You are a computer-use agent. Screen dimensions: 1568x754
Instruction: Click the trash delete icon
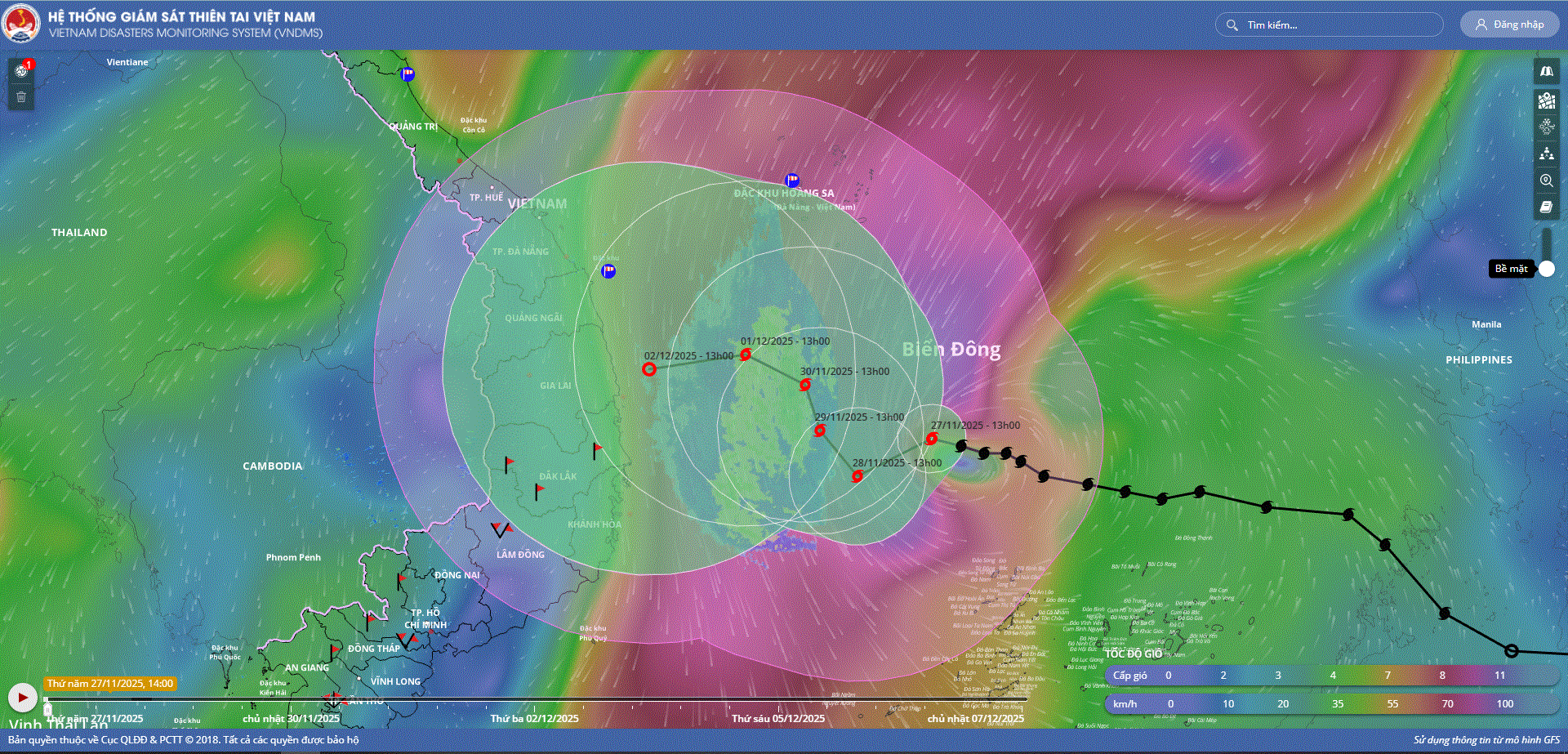pyautogui.click(x=22, y=97)
